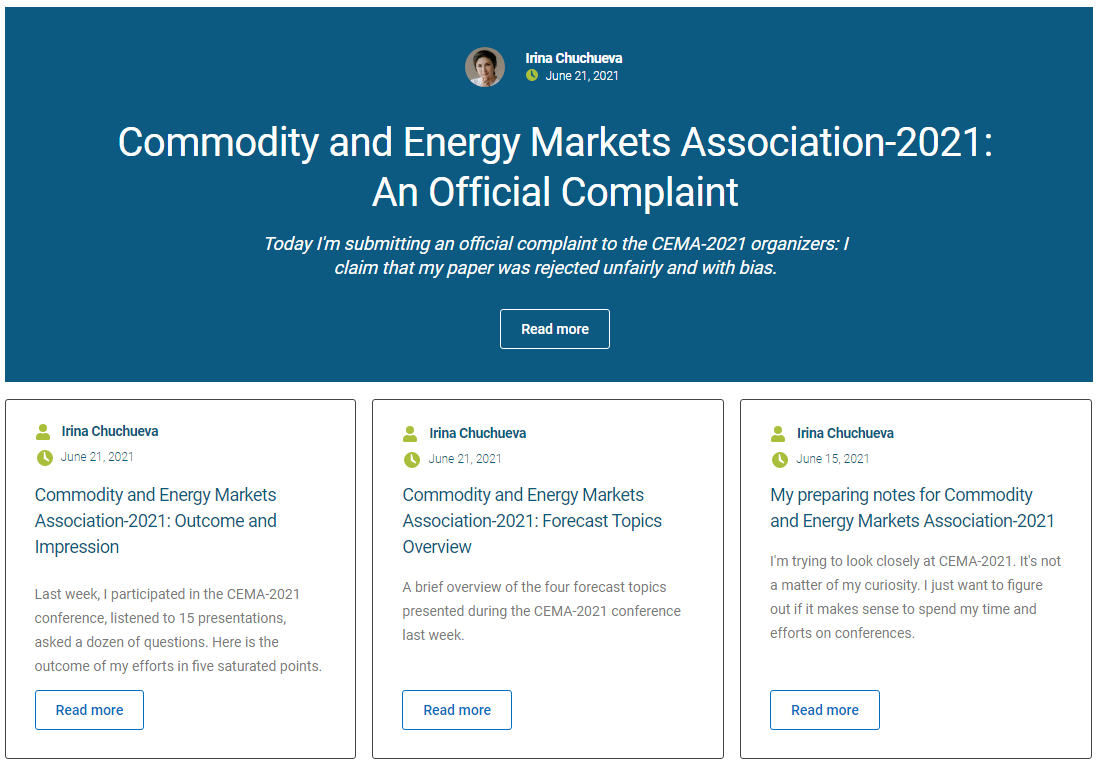1103x770 pixels.
Task: Click the clock icon in the Forecast Topics Overview card
Action: click(x=412, y=460)
